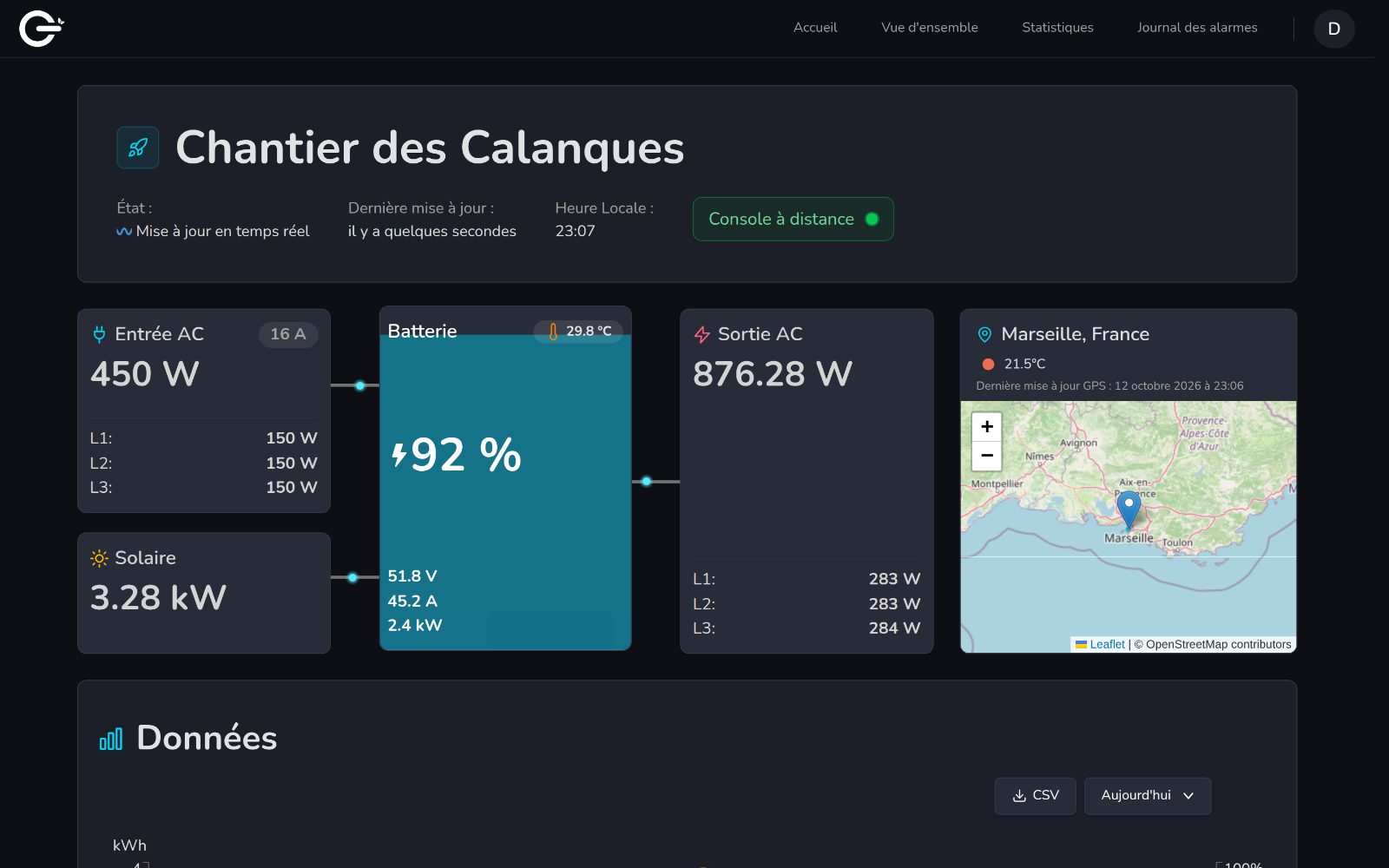
Task: Click the thermometer icon on the battery card
Action: [553, 332]
